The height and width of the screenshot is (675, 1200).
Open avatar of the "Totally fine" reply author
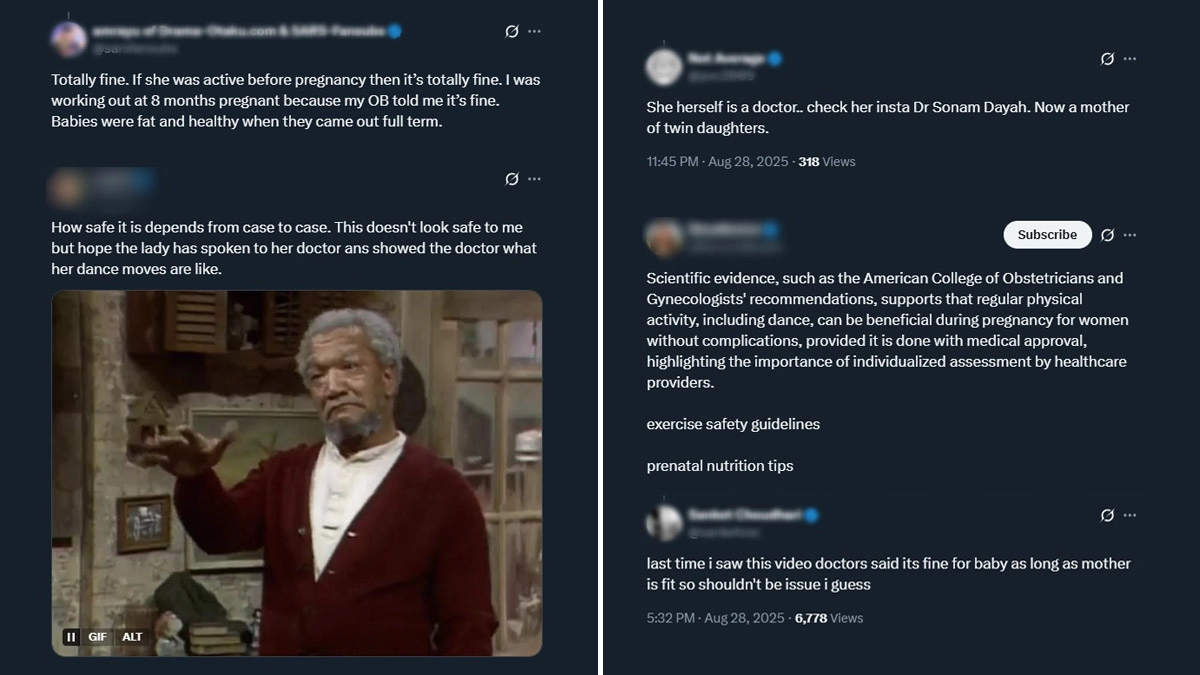point(69,38)
